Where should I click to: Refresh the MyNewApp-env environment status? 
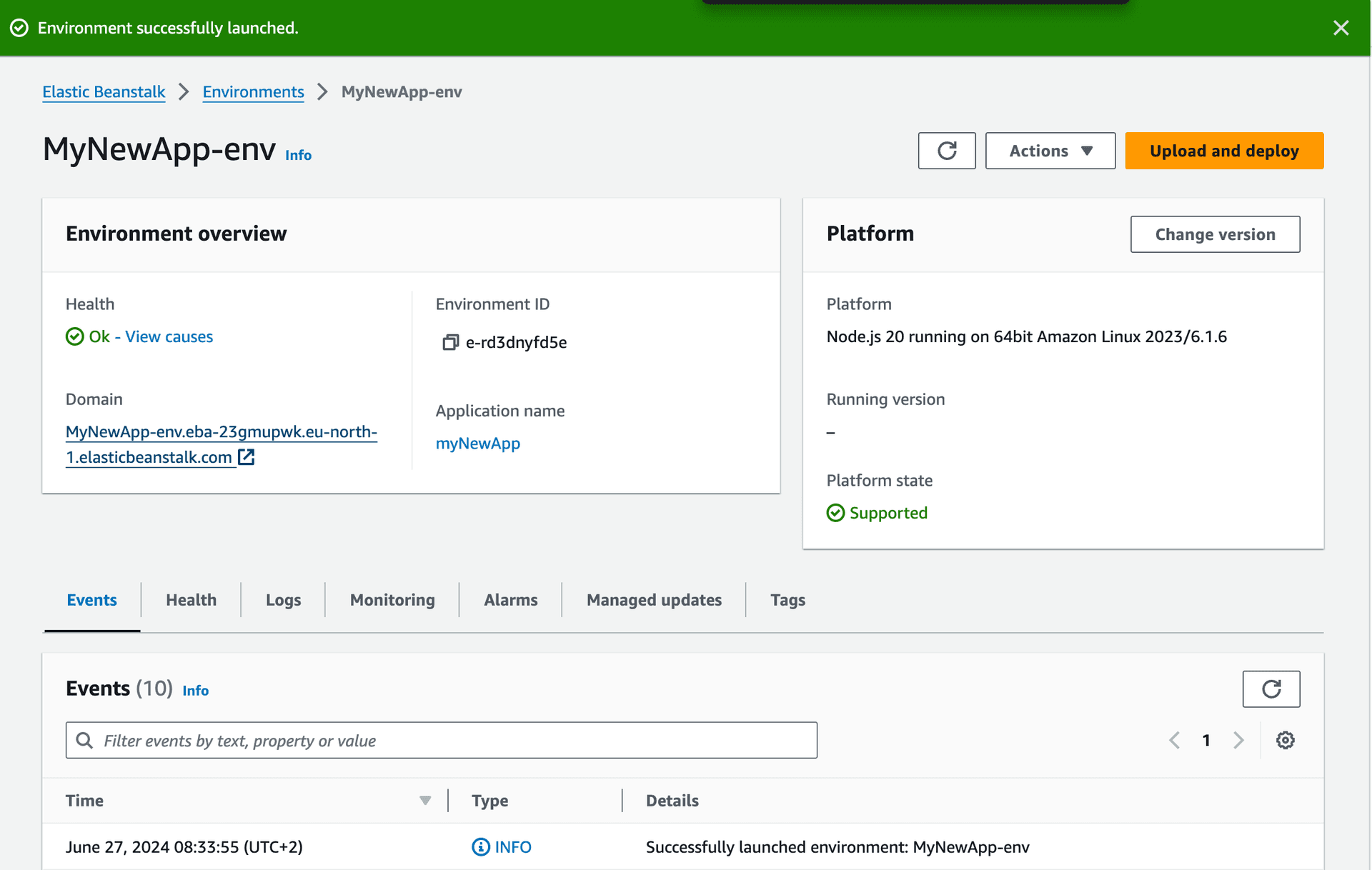[x=946, y=151]
